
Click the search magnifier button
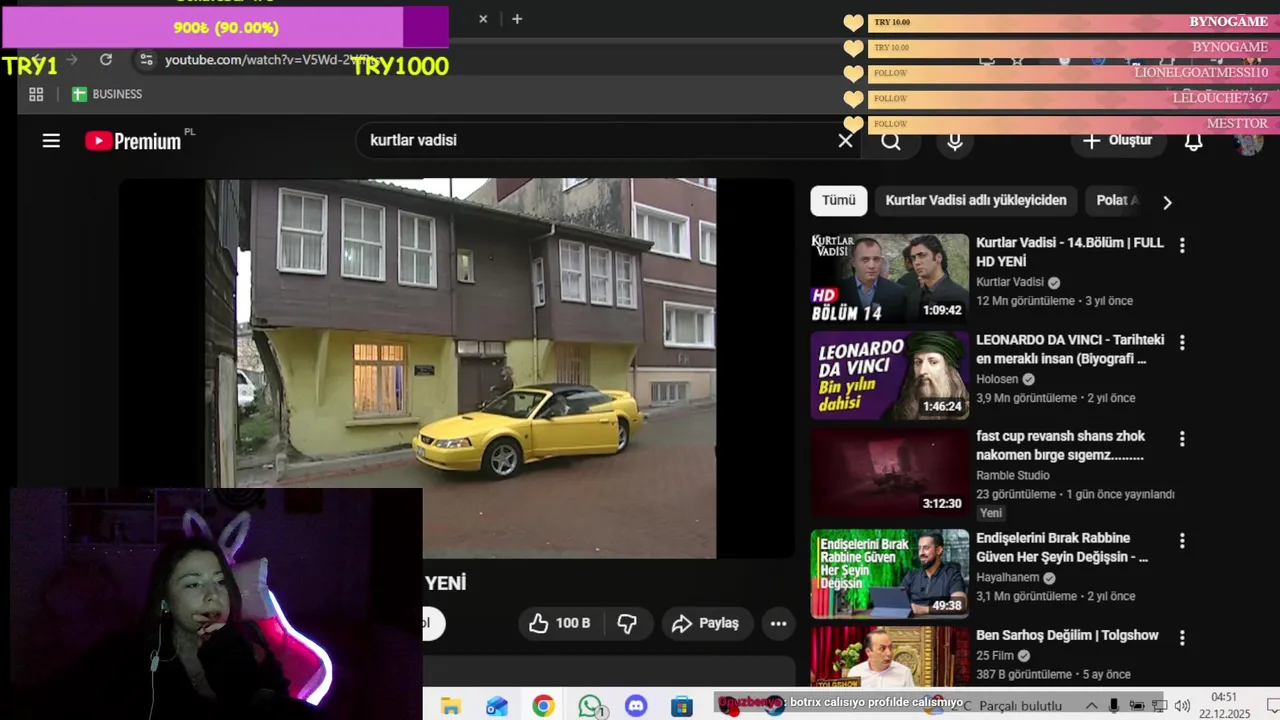tap(891, 141)
